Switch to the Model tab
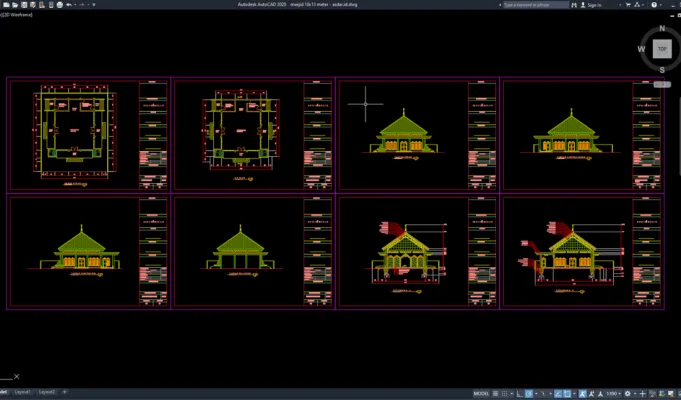 coord(4,392)
